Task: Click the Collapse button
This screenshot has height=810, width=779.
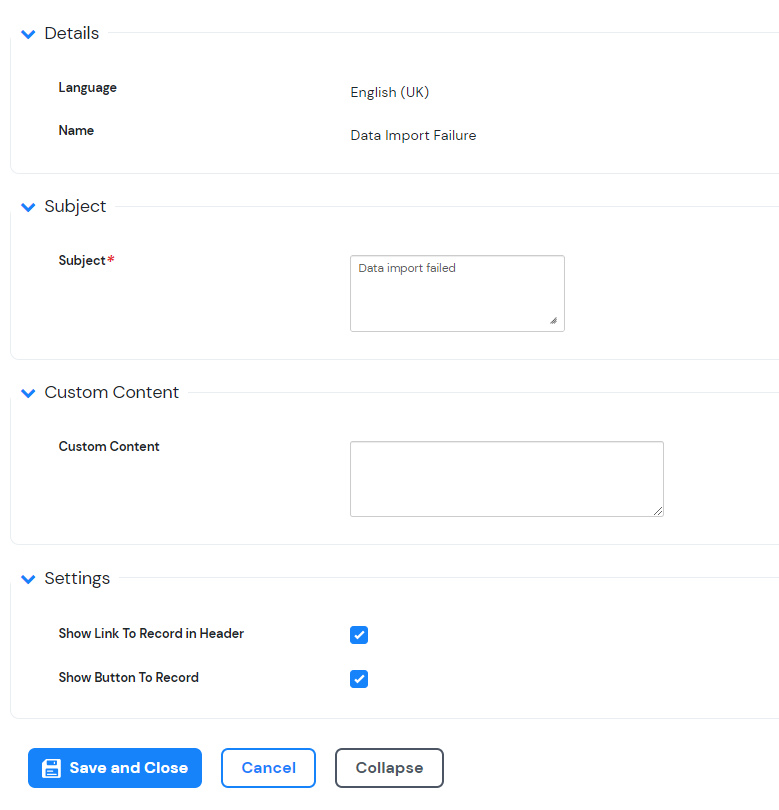Action: 389,768
